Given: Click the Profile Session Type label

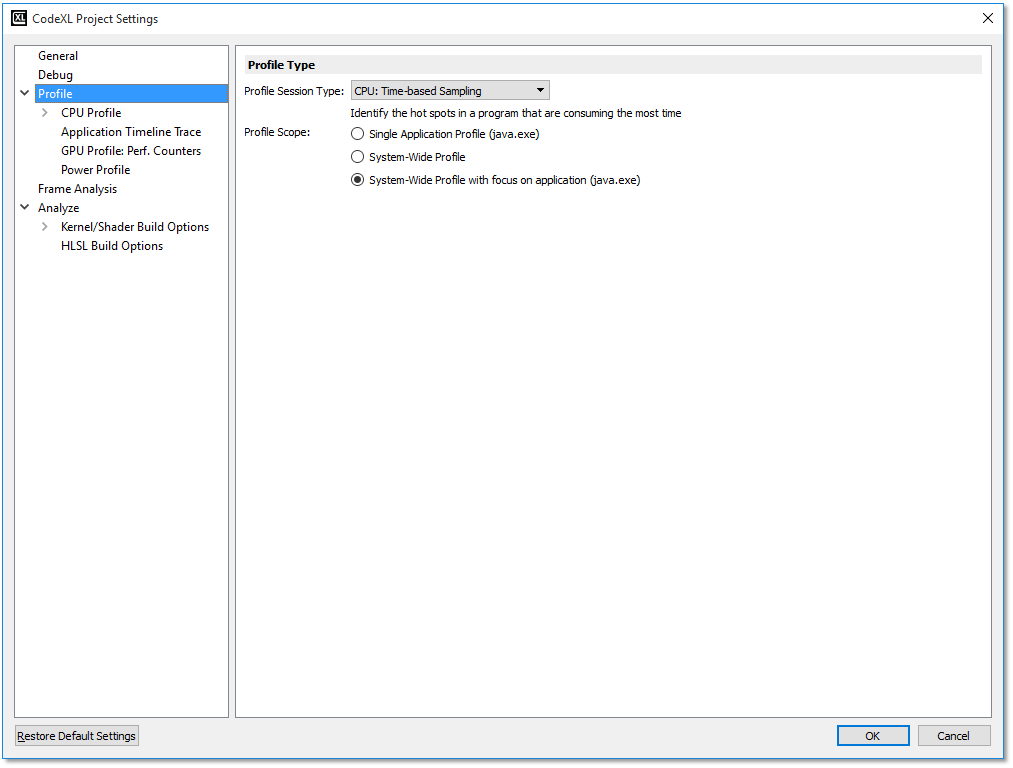Looking at the screenshot, I should [x=294, y=91].
